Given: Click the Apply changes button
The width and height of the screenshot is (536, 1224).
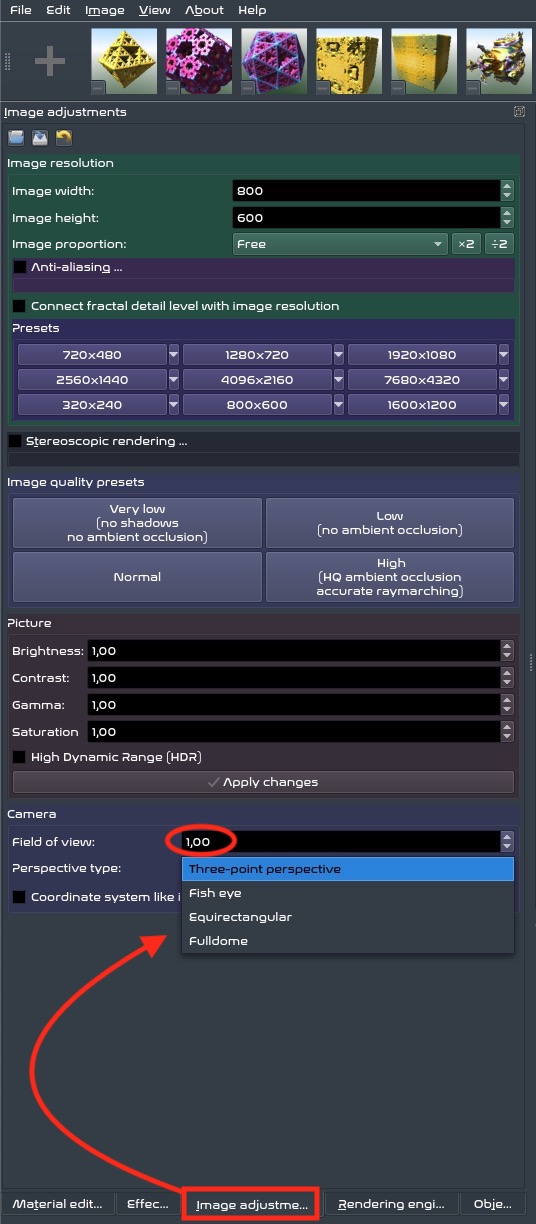Looking at the screenshot, I should point(263,782).
